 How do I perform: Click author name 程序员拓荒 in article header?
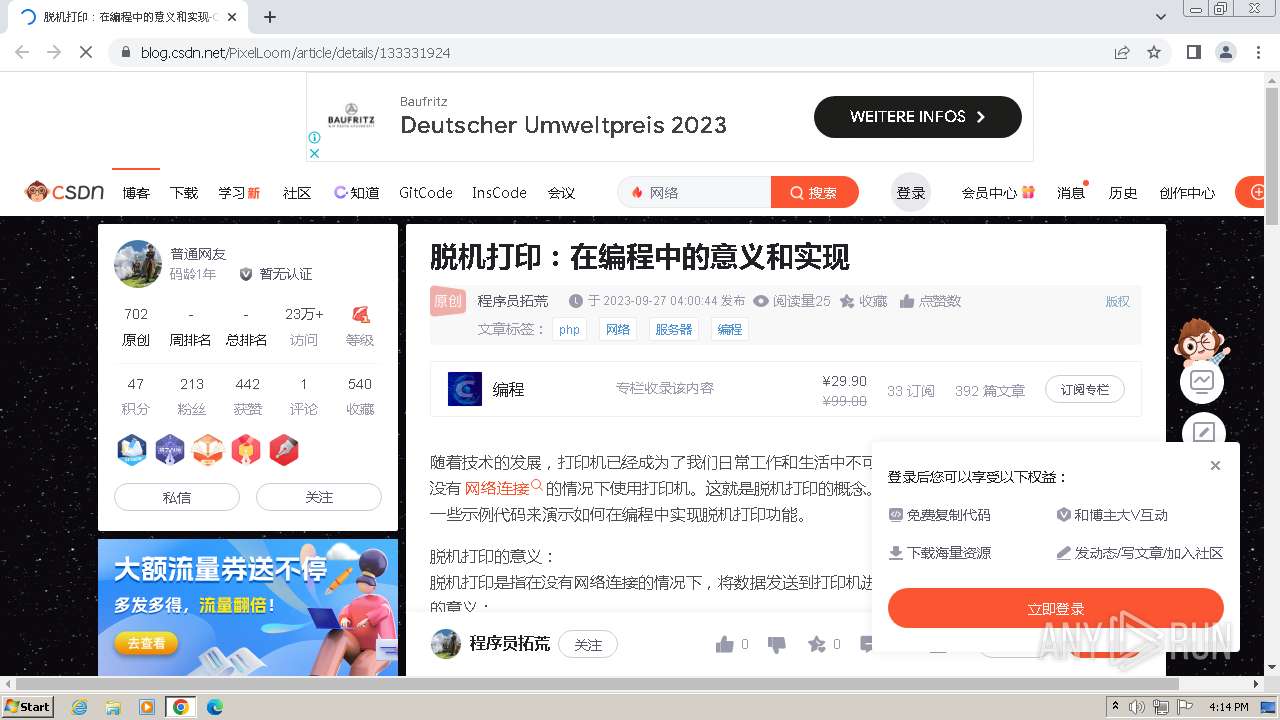coord(513,301)
